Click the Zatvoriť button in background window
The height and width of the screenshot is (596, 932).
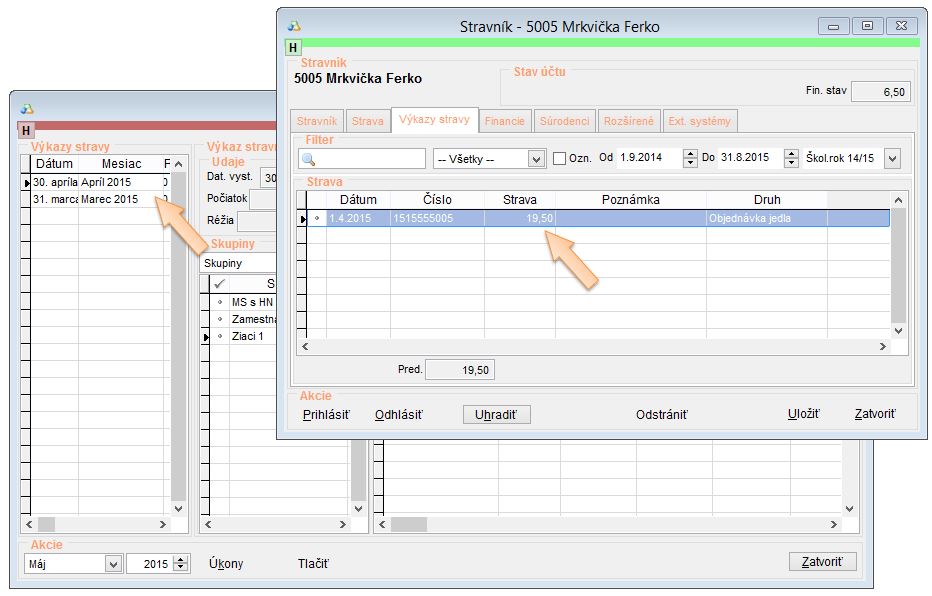822,562
